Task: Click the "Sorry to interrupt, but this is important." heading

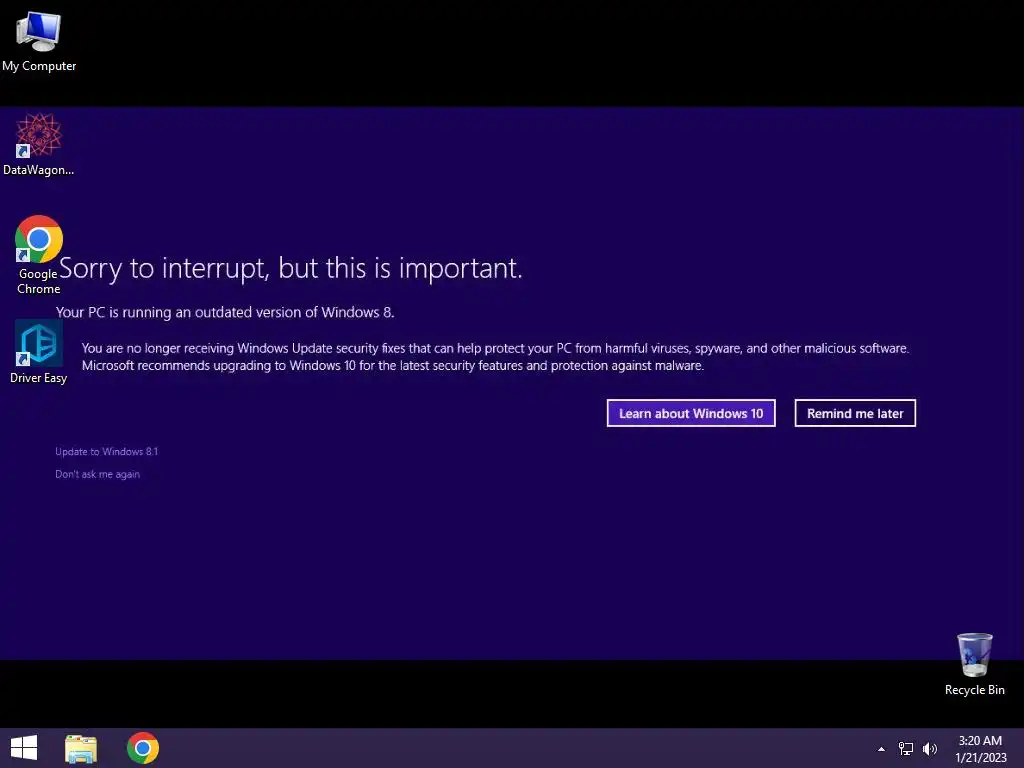Action: pyautogui.click(x=291, y=268)
